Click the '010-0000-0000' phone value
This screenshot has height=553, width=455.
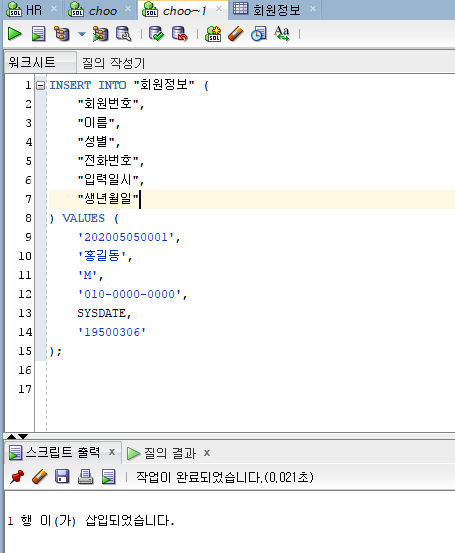pos(129,294)
